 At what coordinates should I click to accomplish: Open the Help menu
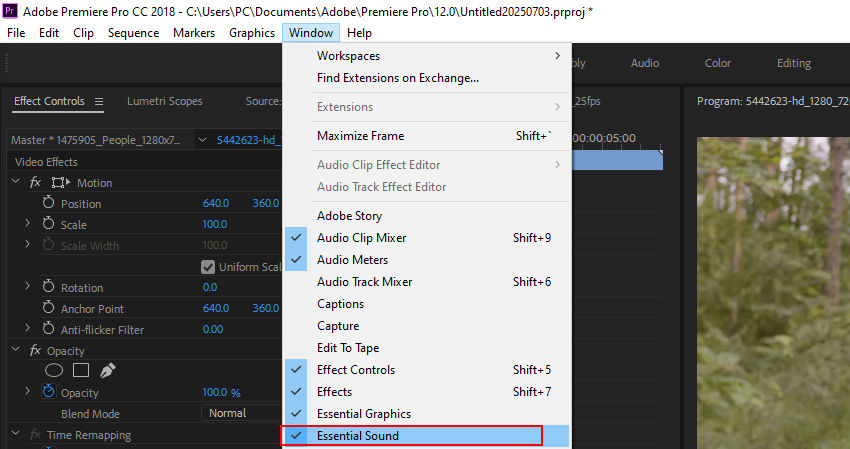pyautogui.click(x=359, y=33)
